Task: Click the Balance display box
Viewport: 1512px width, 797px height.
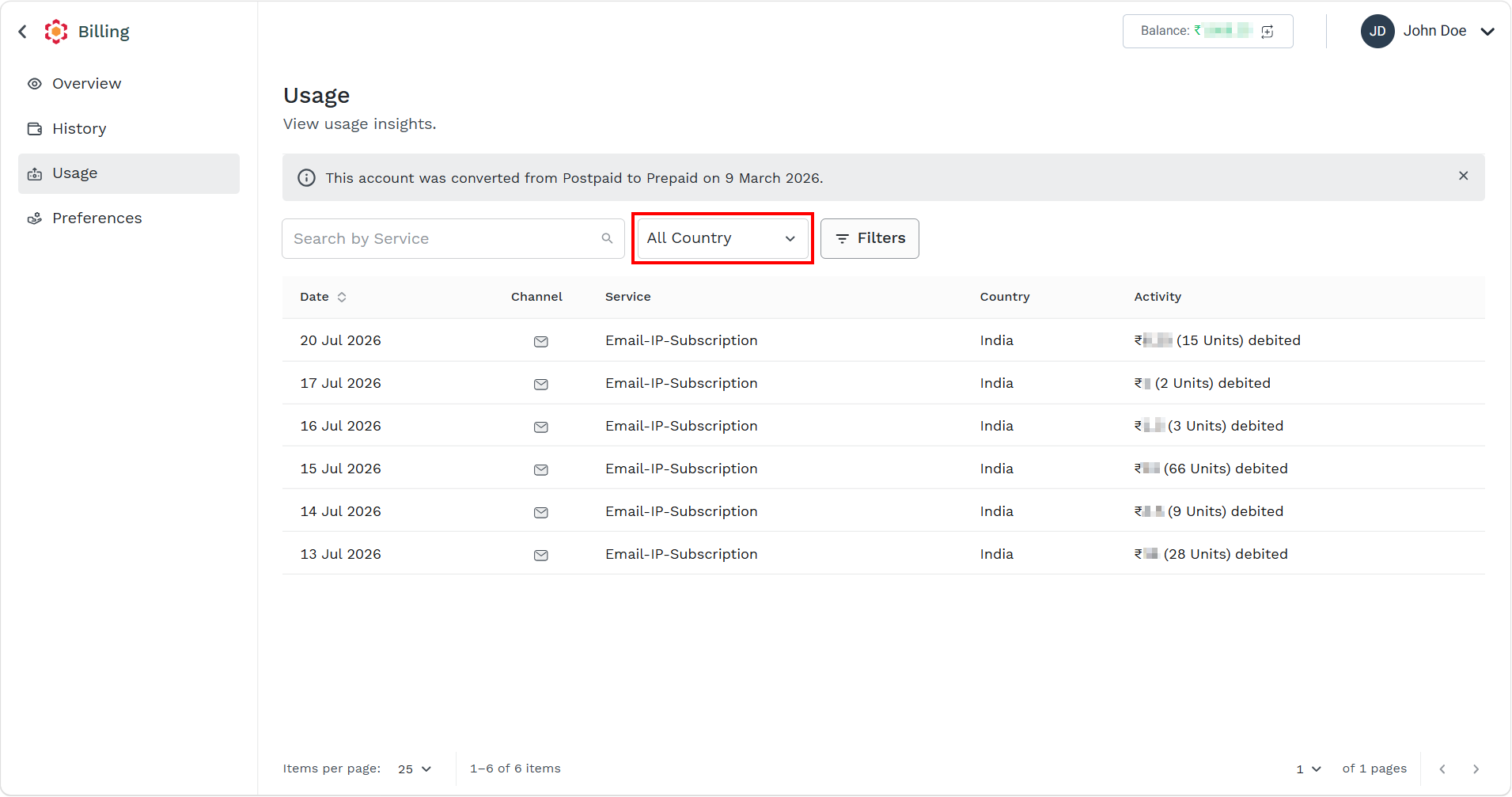Action: click(1207, 31)
